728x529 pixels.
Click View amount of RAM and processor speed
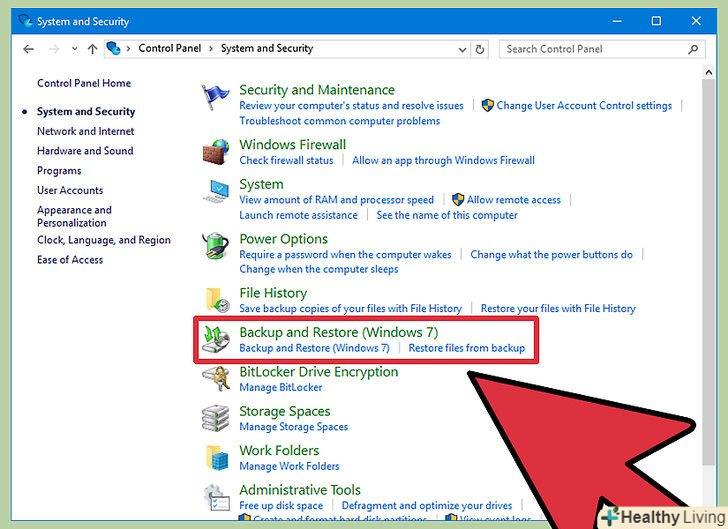(336, 200)
